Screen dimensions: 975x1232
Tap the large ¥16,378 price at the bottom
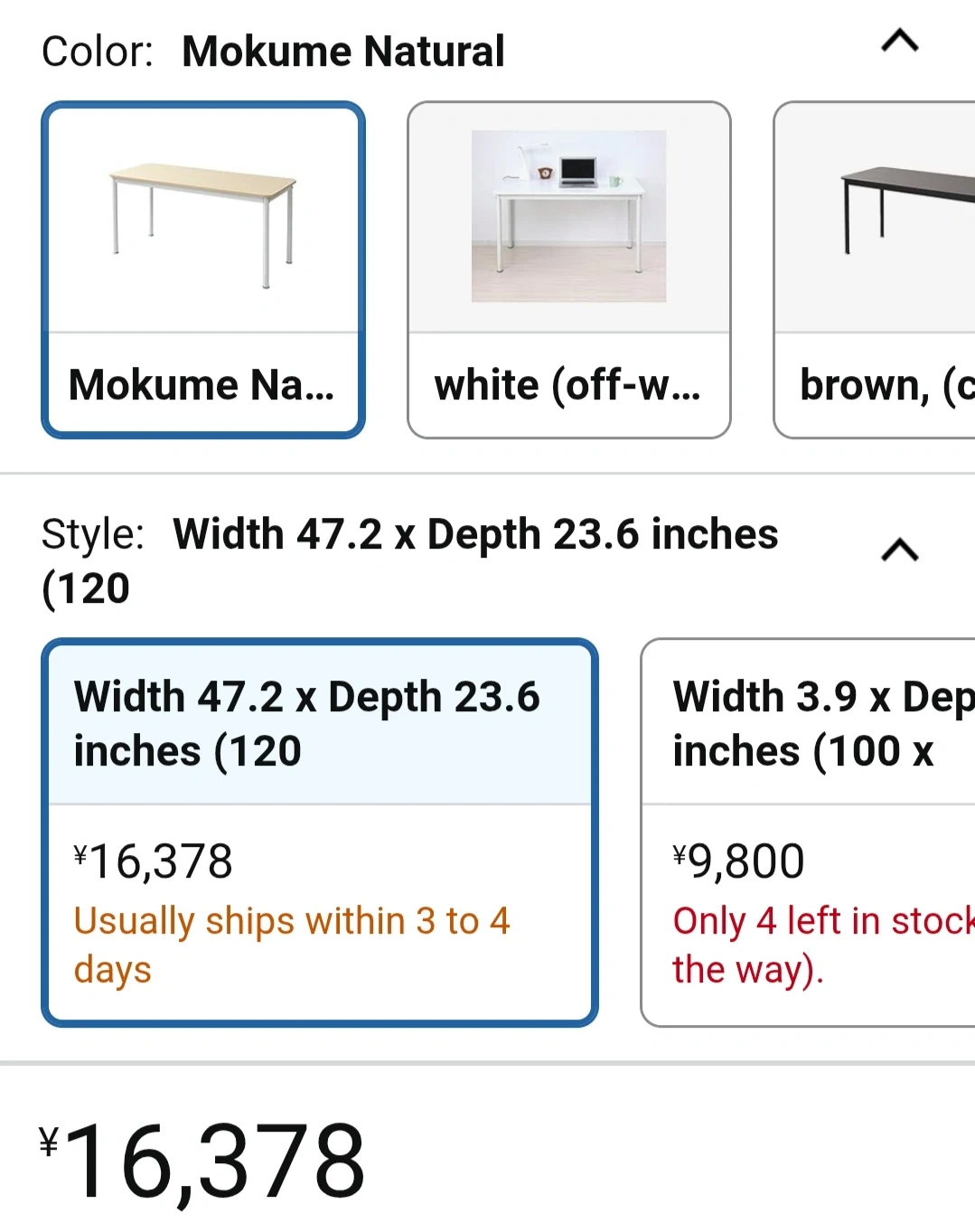(x=203, y=1161)
